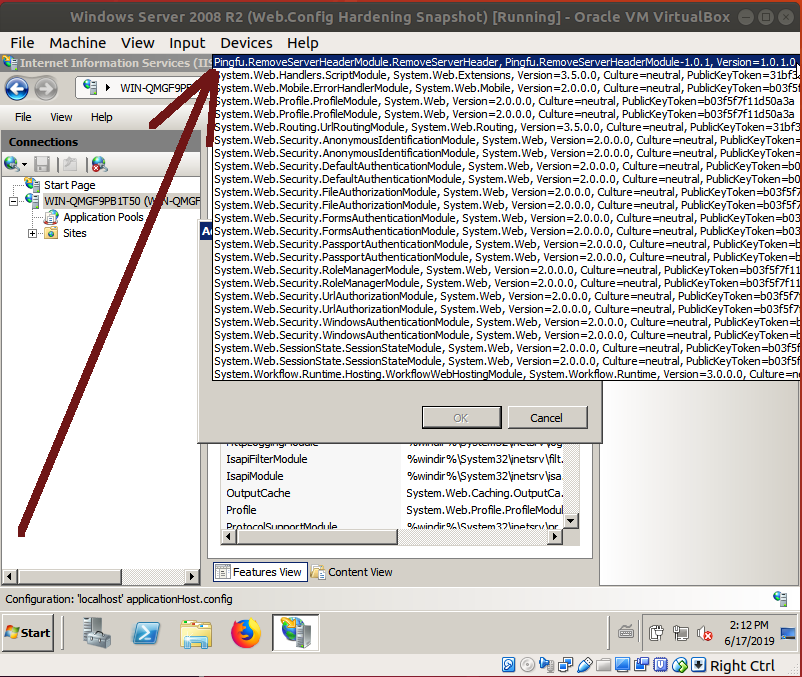Click modules list scroll right arrow
This screenshot has width=802, height=677.
coord(555,537)
